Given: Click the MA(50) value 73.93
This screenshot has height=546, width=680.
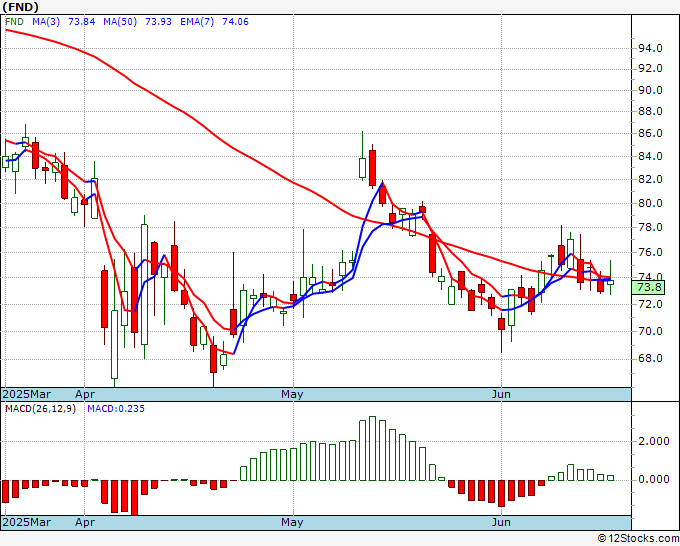Looking at the screenshot, I should (158, 22).
